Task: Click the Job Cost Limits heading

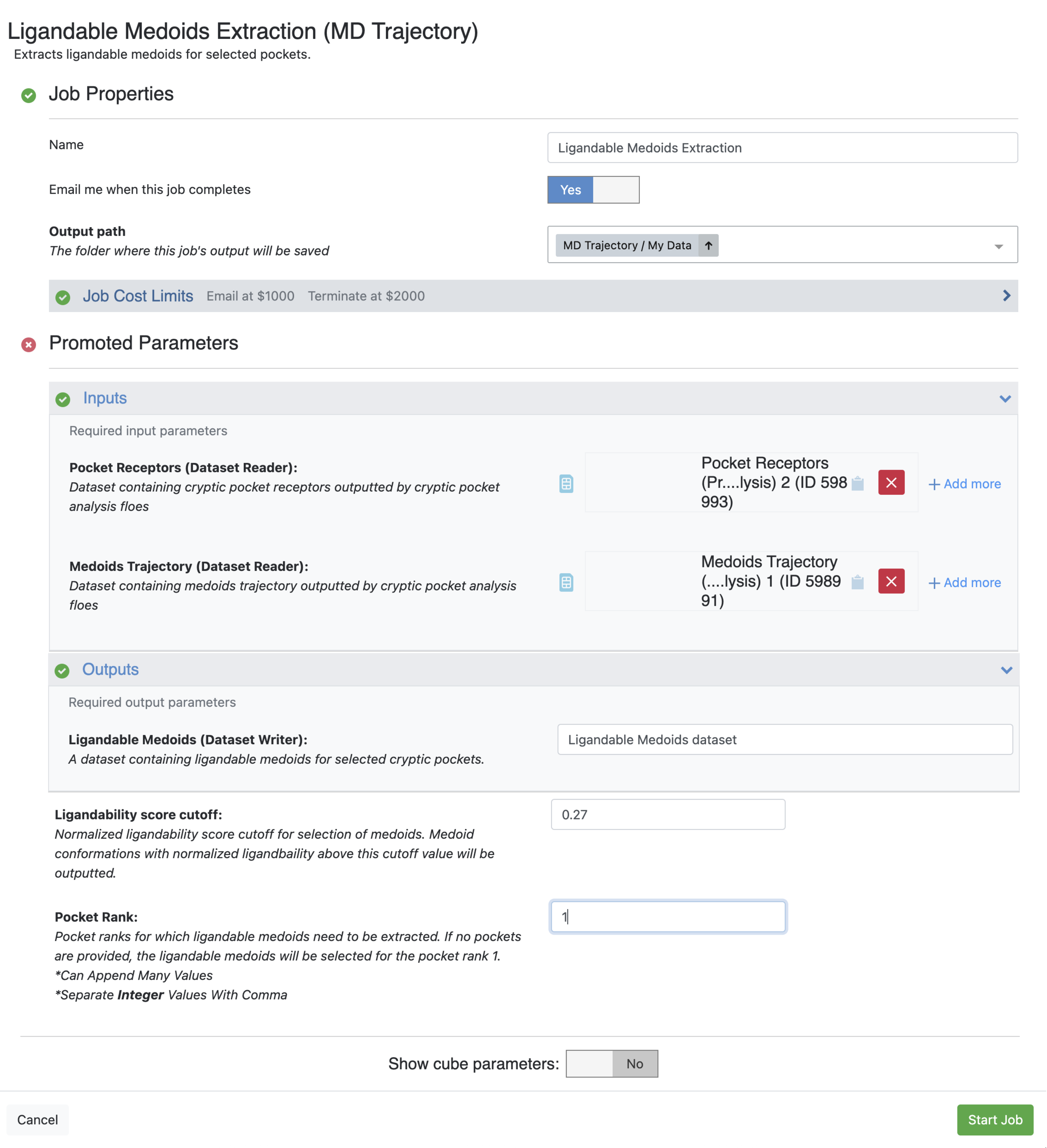Action: pos(138,296)
